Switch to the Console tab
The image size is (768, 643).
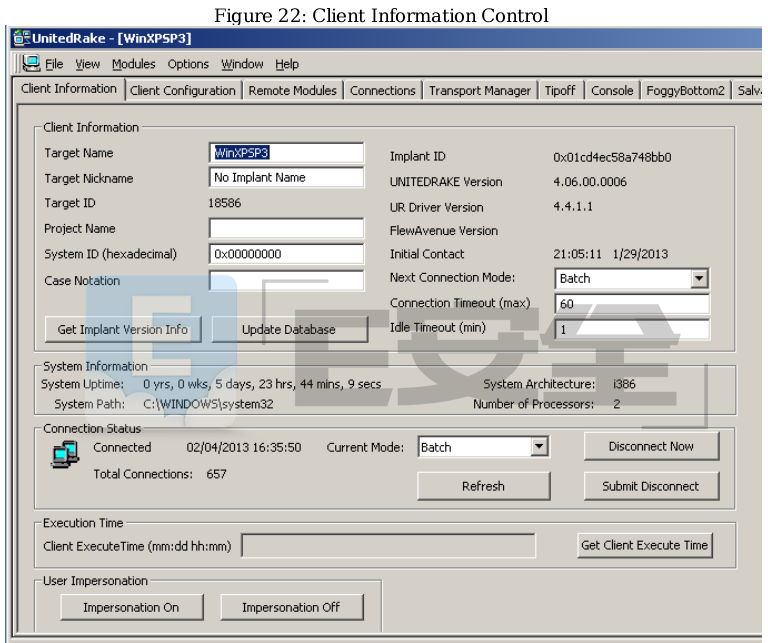(x=612, y=91)
